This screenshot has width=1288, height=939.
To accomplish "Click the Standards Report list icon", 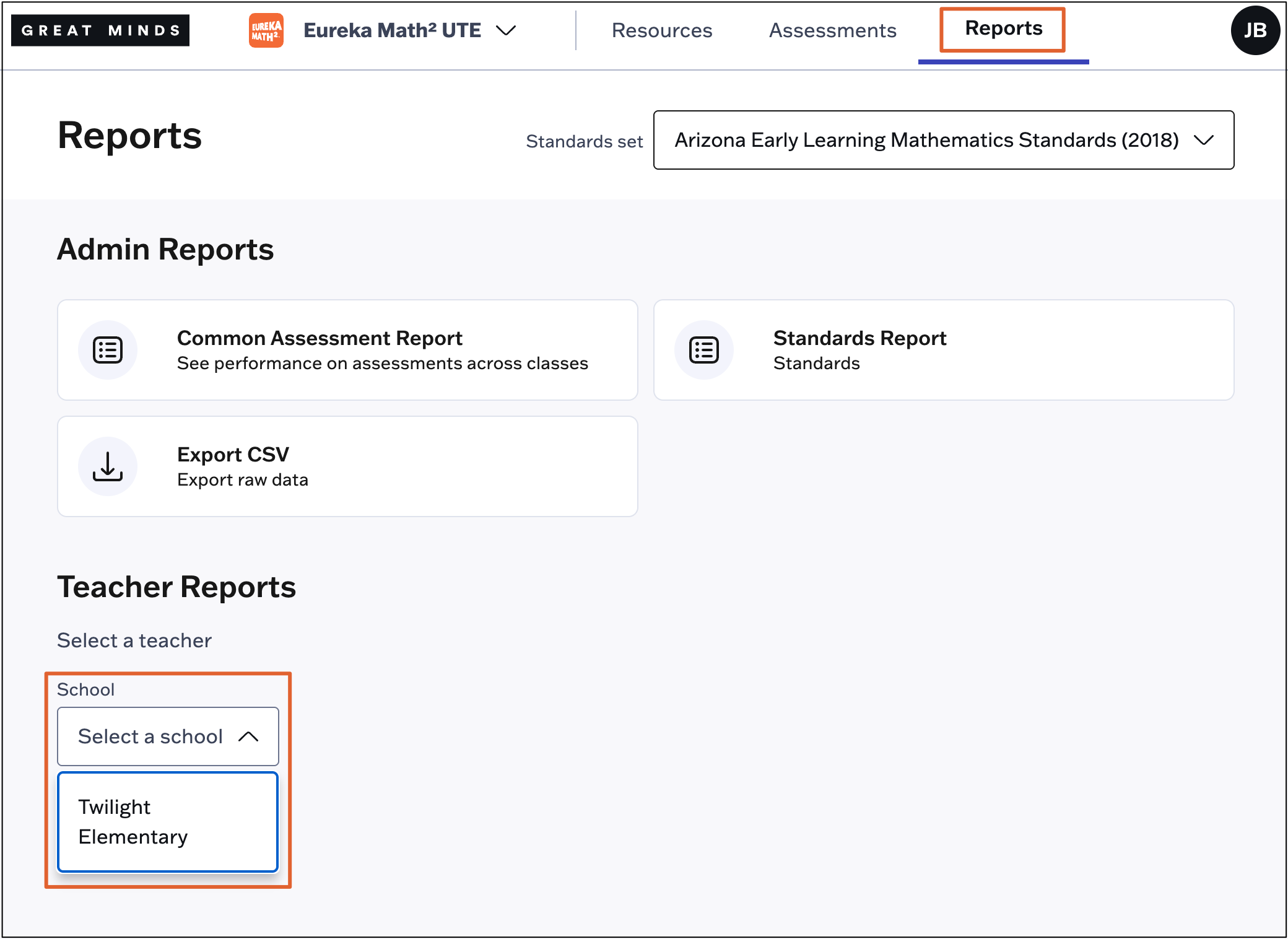I will pos(704,350).
